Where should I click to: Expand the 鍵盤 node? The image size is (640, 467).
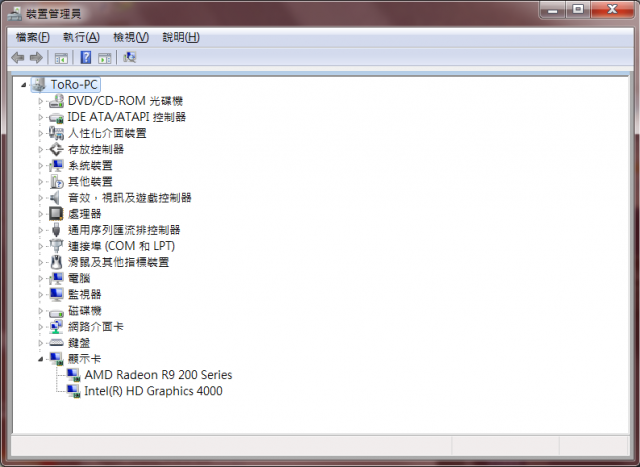click(x=40, y=343)
